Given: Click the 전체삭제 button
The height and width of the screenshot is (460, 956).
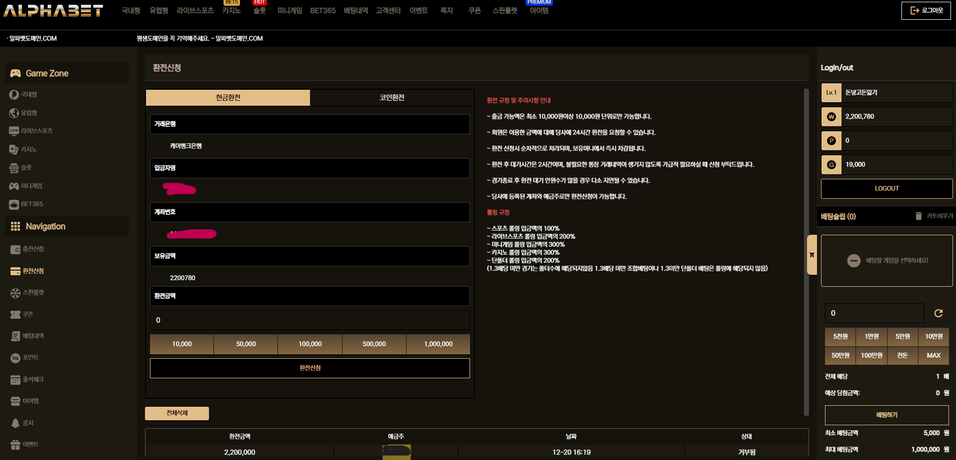Looking at the screenshot, I should click(x=176, y=413).
